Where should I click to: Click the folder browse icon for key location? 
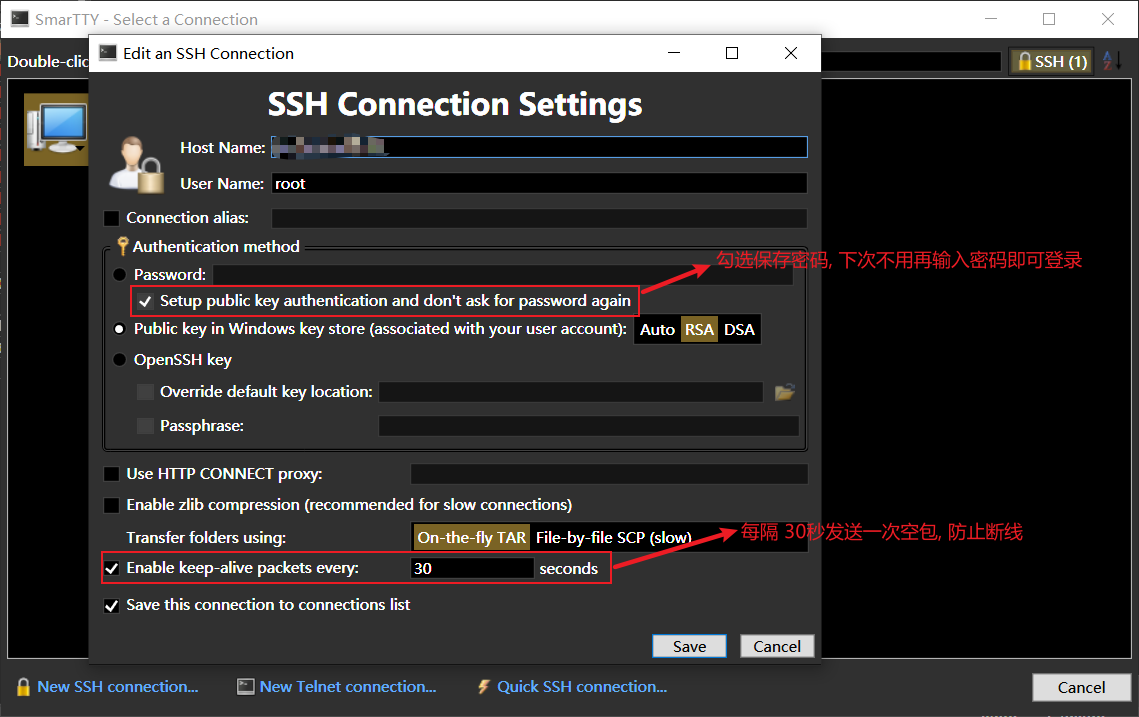pos(784,391)
